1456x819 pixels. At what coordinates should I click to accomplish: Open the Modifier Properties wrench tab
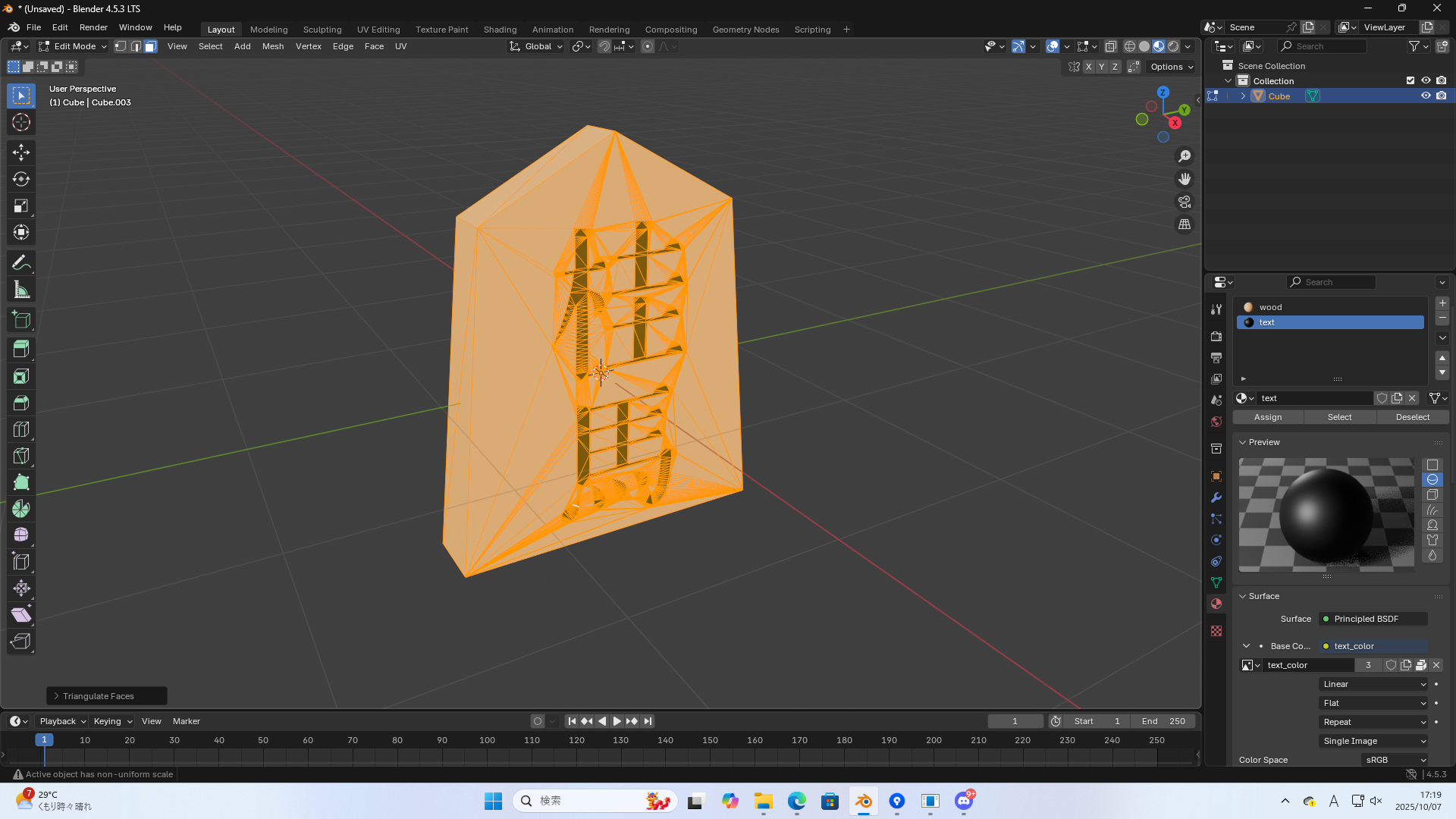tap(1216, 497)
